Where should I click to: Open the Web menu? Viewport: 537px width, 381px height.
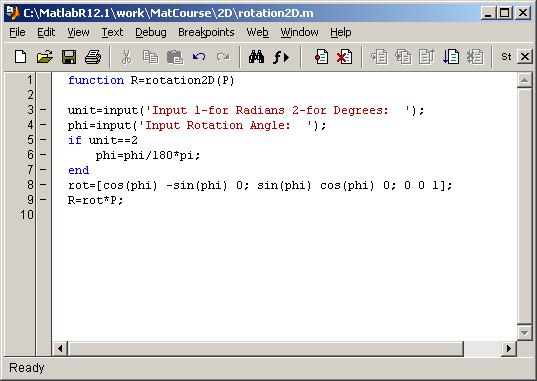click(257, 32)
